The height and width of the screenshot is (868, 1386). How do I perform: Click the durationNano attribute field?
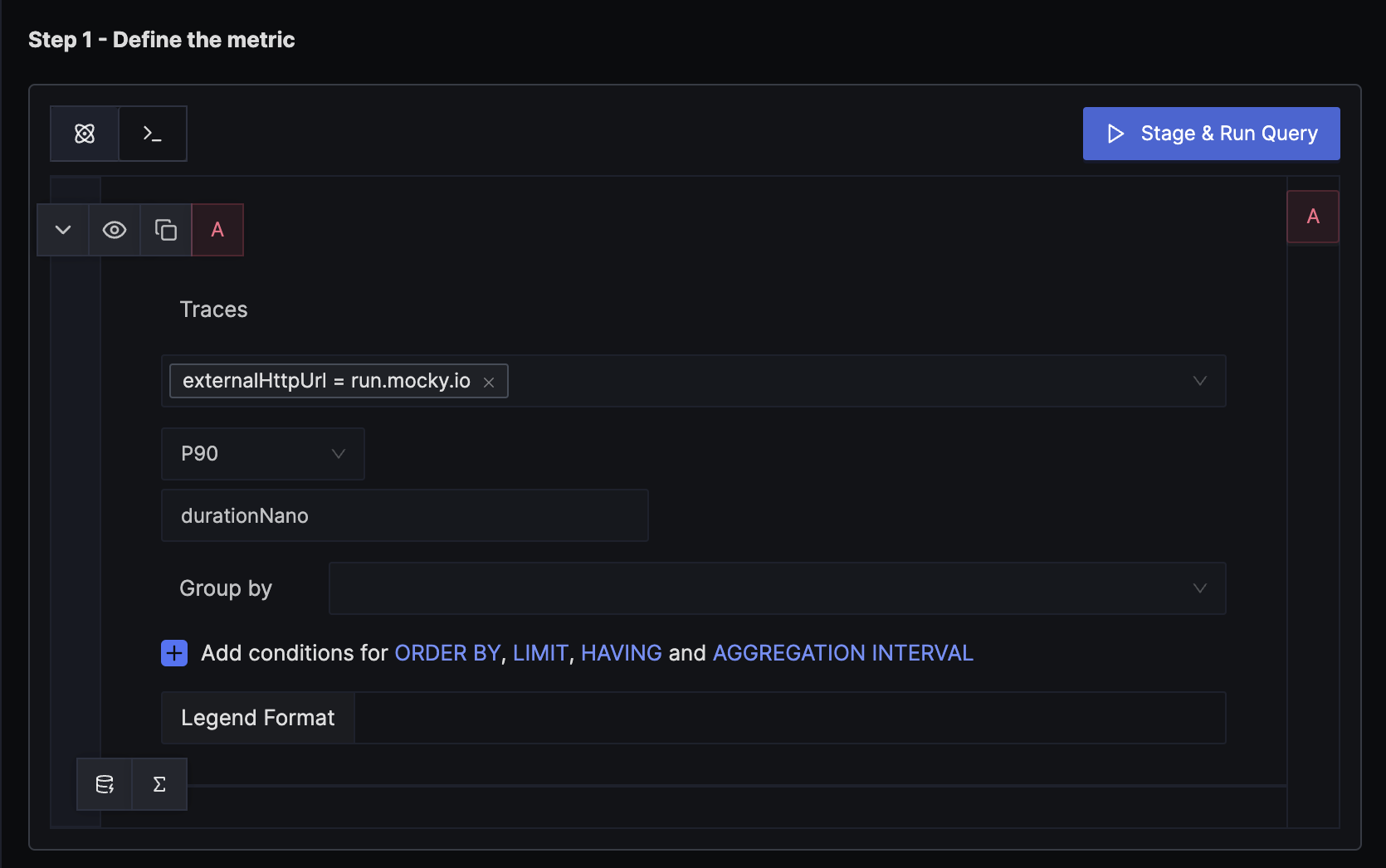point(405,515)
